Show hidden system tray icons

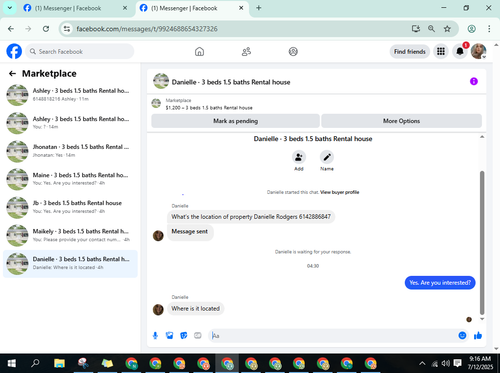[422, 363]
